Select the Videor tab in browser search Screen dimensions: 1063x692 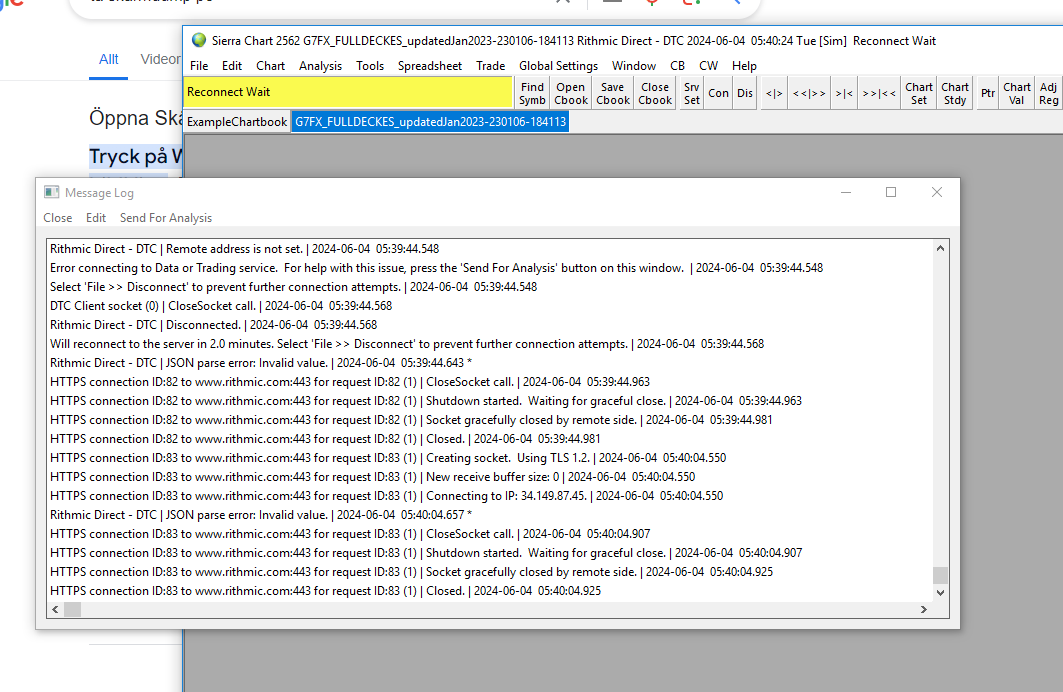(x=160, y=60)
